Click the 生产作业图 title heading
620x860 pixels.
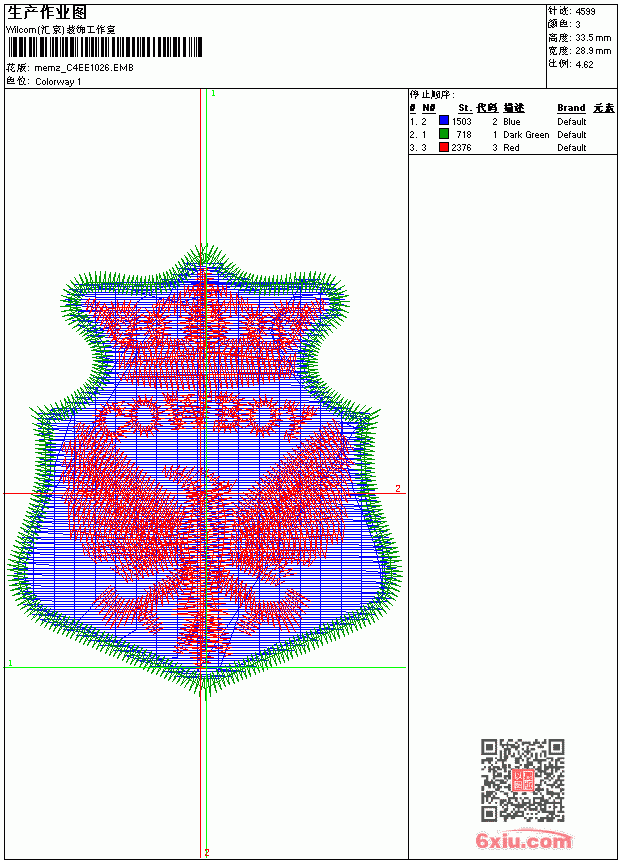pyautogui.click(x=47, y=13)
